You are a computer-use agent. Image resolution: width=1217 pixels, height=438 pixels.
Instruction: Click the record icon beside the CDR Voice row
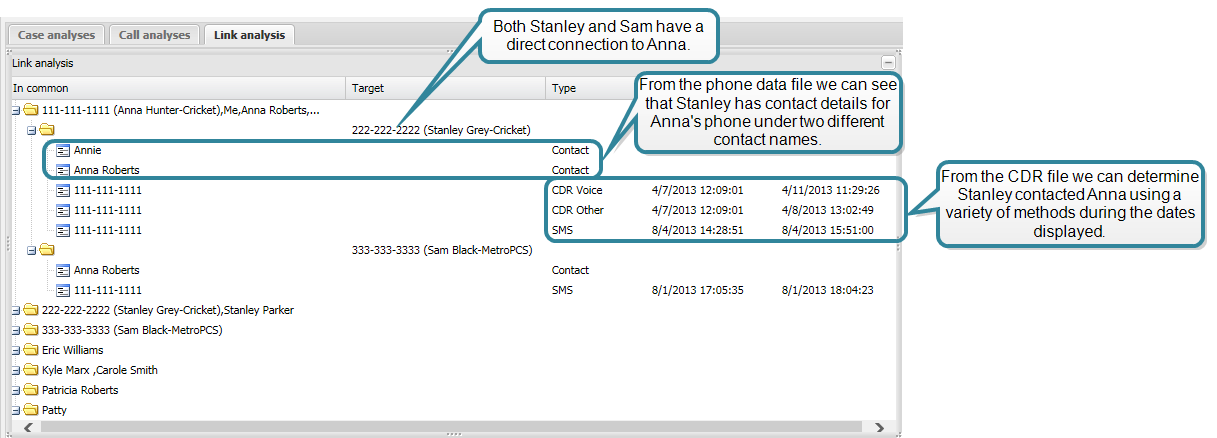click(x=63, y=190)
